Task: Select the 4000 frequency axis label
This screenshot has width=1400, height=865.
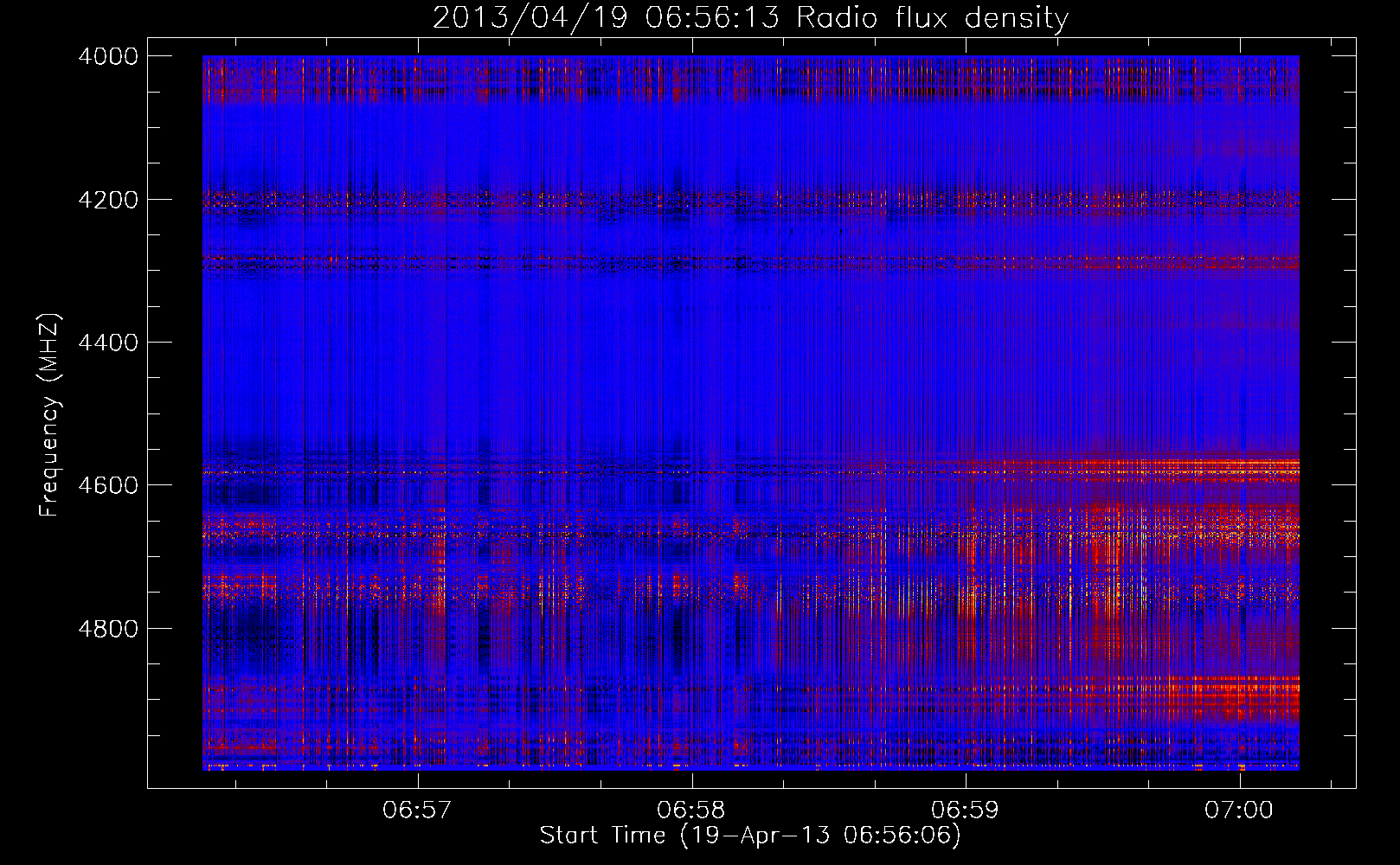Action: (108, 56)
